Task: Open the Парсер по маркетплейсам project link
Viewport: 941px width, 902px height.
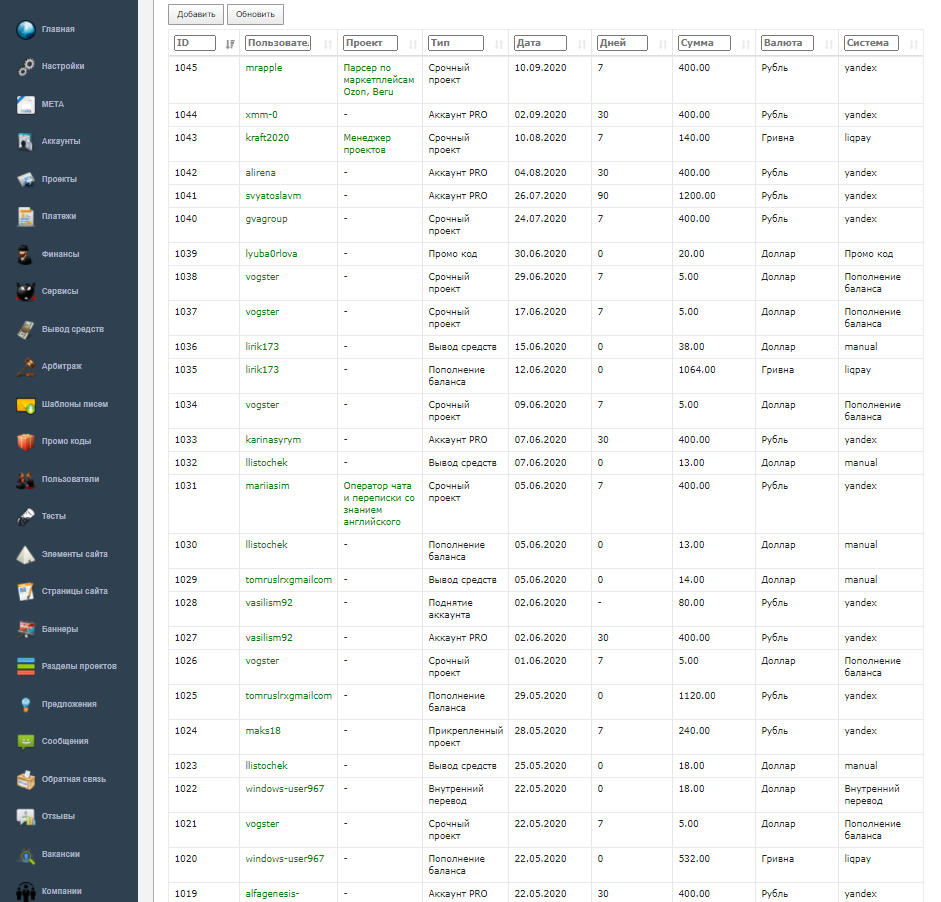Action: coord(379,80)
